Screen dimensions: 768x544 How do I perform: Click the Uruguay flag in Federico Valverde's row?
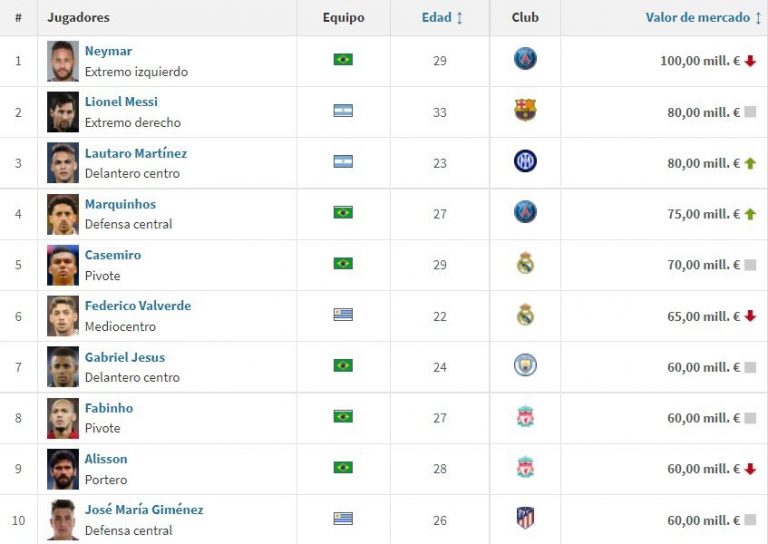(x=343, y=315)
